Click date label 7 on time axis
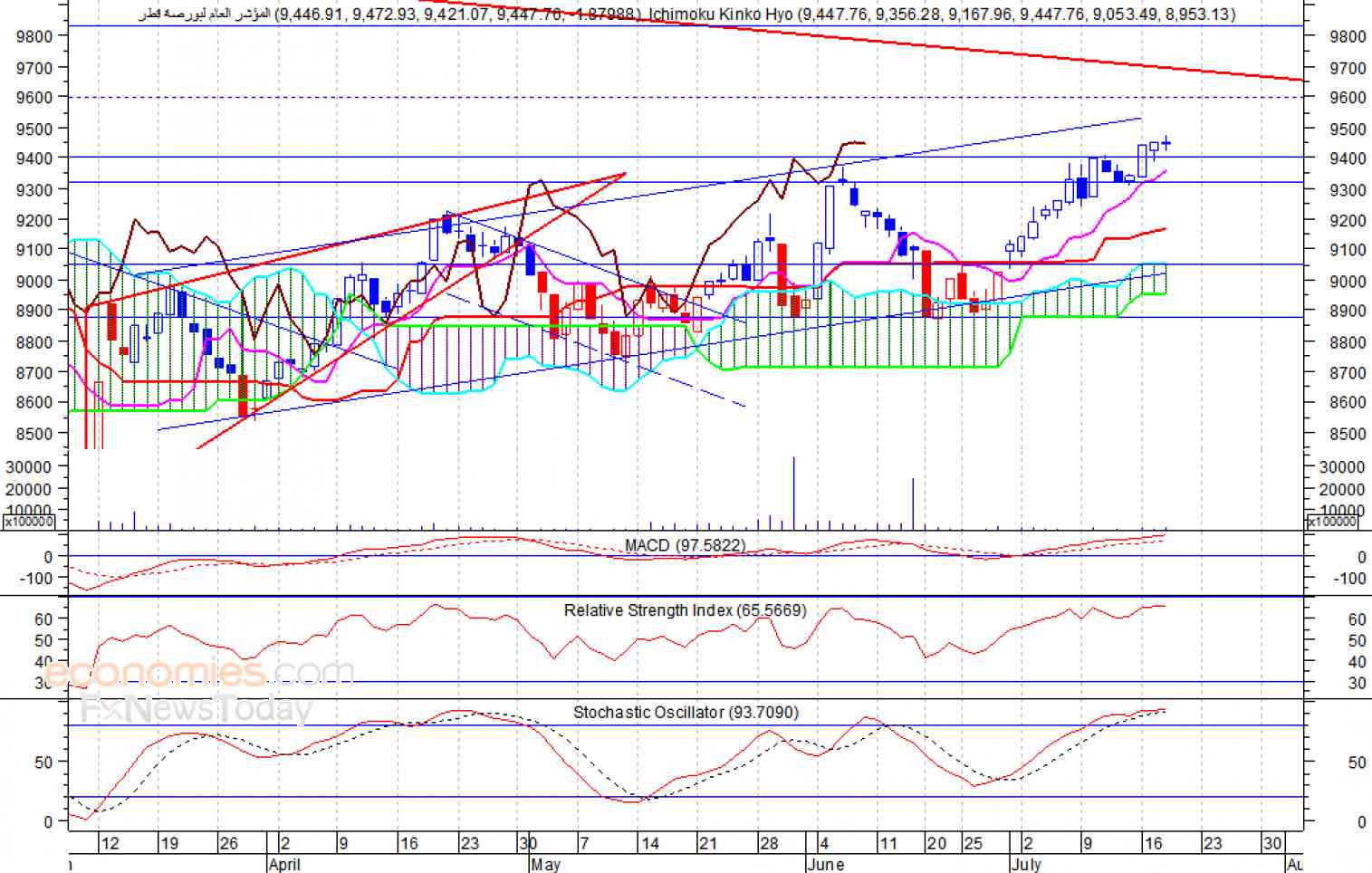Image resolution: width=1372 pixels, height=873 pixels. pyautogui.click(x=585, y=843)
